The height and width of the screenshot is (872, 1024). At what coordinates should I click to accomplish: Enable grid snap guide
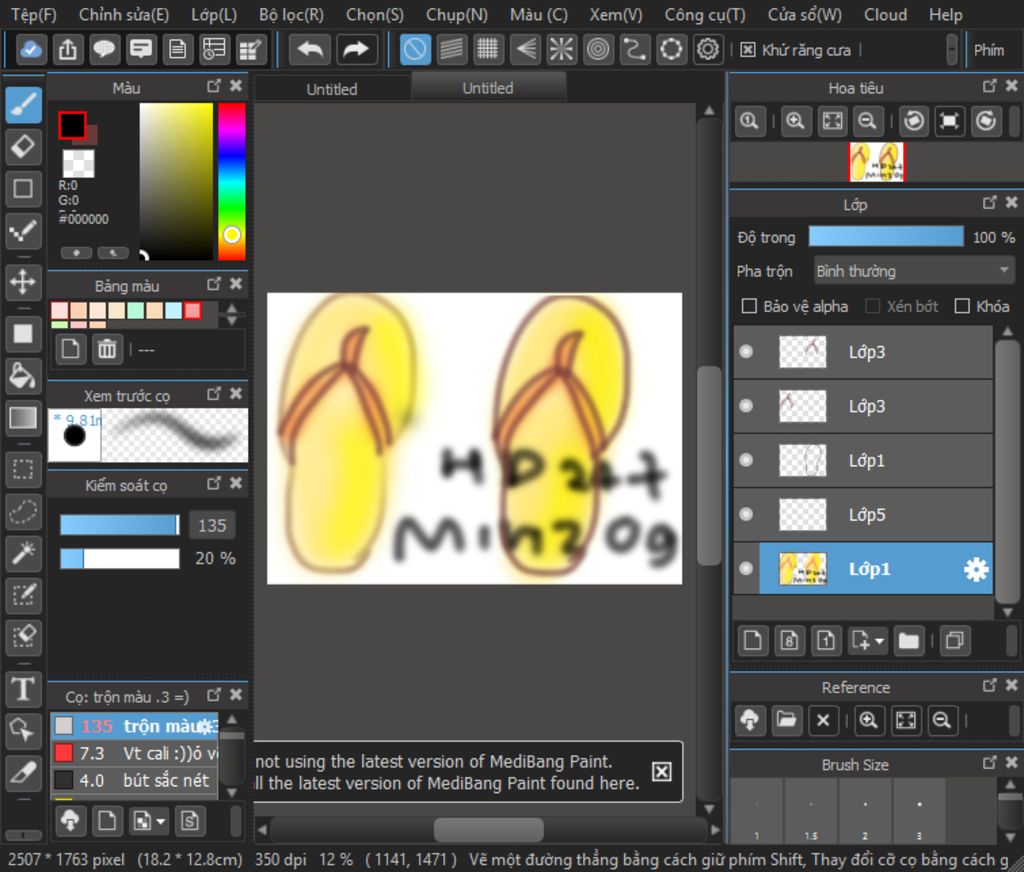488,49
